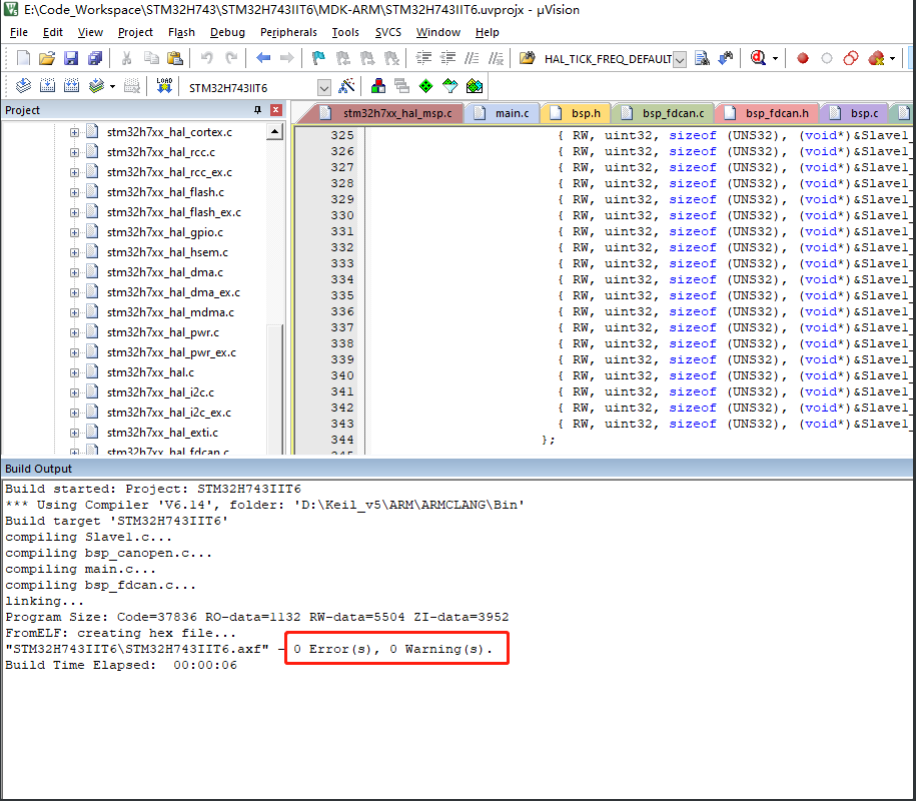Select stm32h7xx_hal_exti.c in project tree
Viewport: 916px width, 801px height.
(162, 433)
